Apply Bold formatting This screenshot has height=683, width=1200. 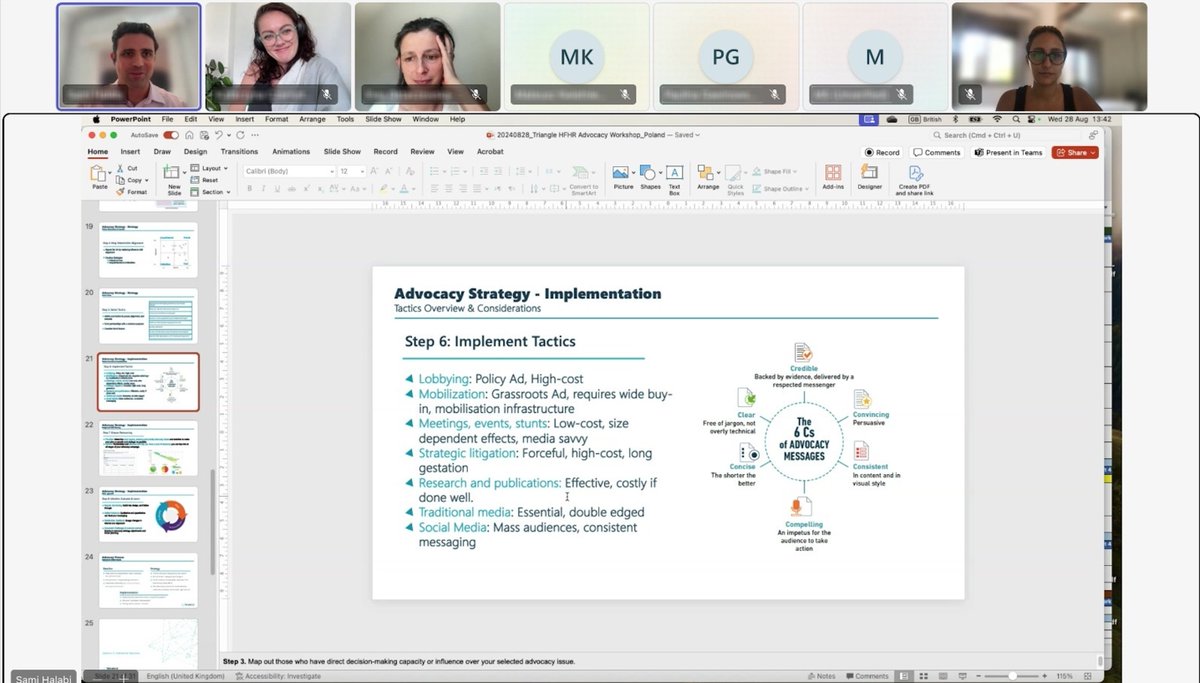[249, 188]
